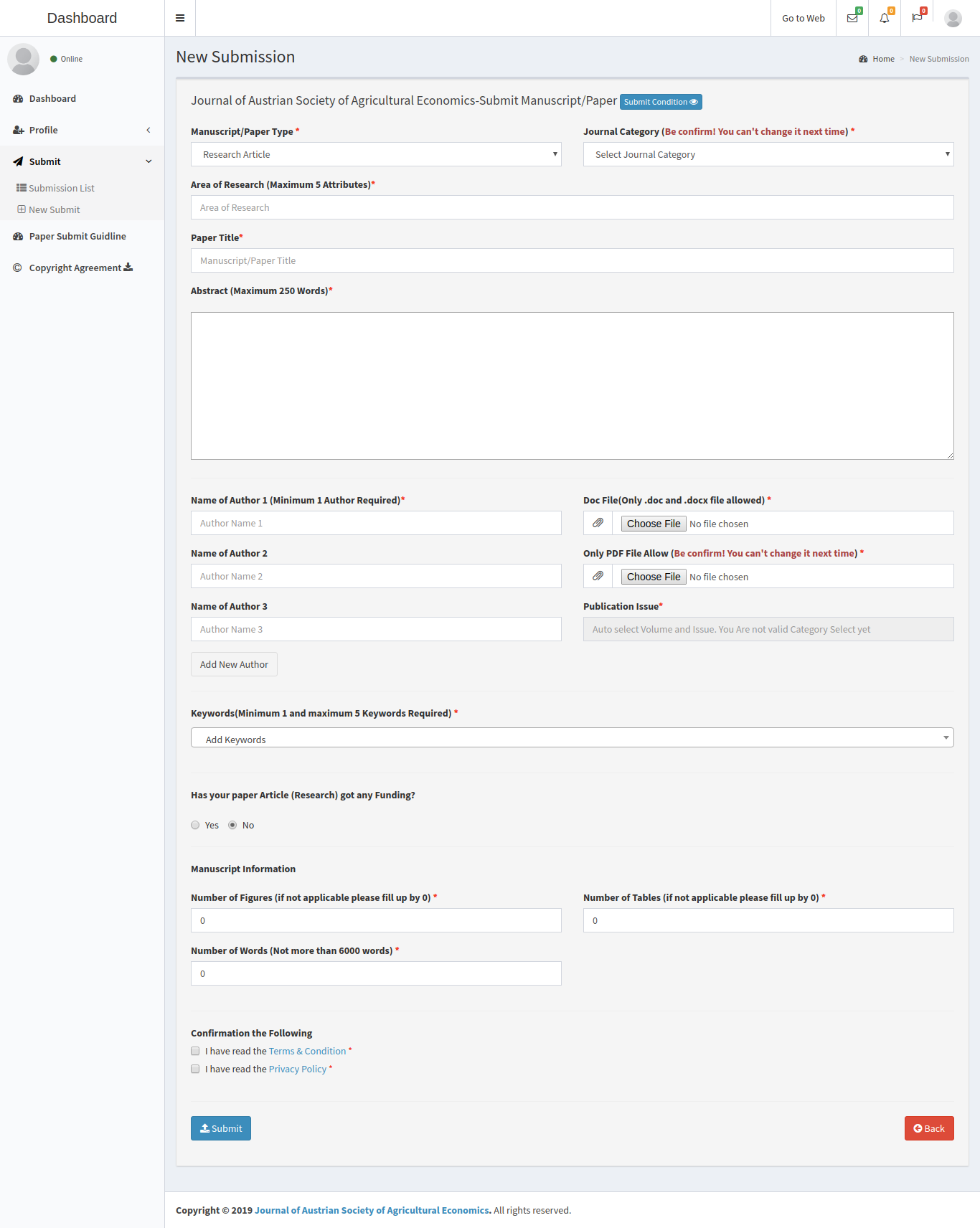Choose File for the PDF upload
This screenshot has height=1228, width=980.
pos(654,577)
